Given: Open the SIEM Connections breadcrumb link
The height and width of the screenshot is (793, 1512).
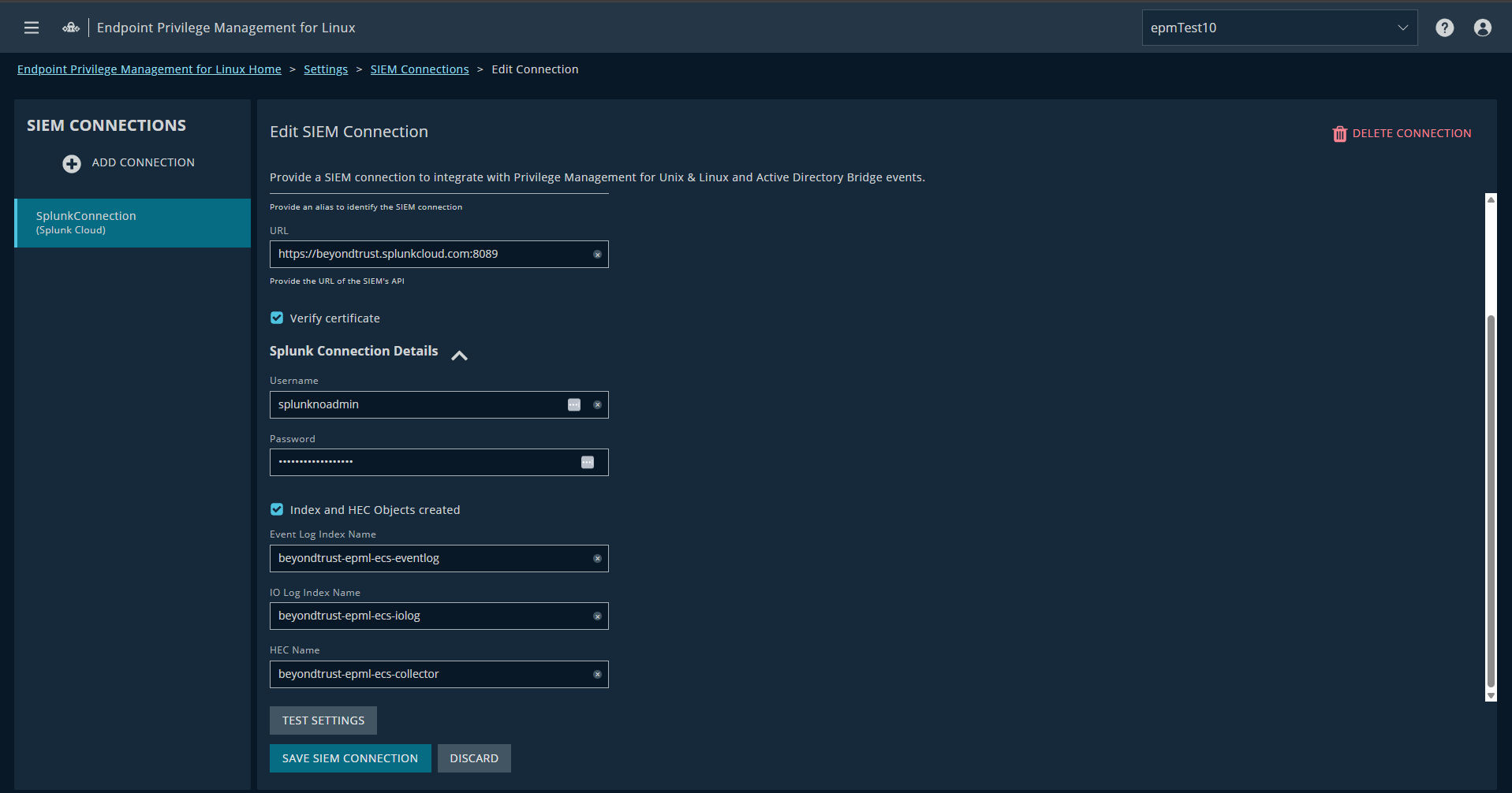Looking at the screenshot, I should coord(420,69).
